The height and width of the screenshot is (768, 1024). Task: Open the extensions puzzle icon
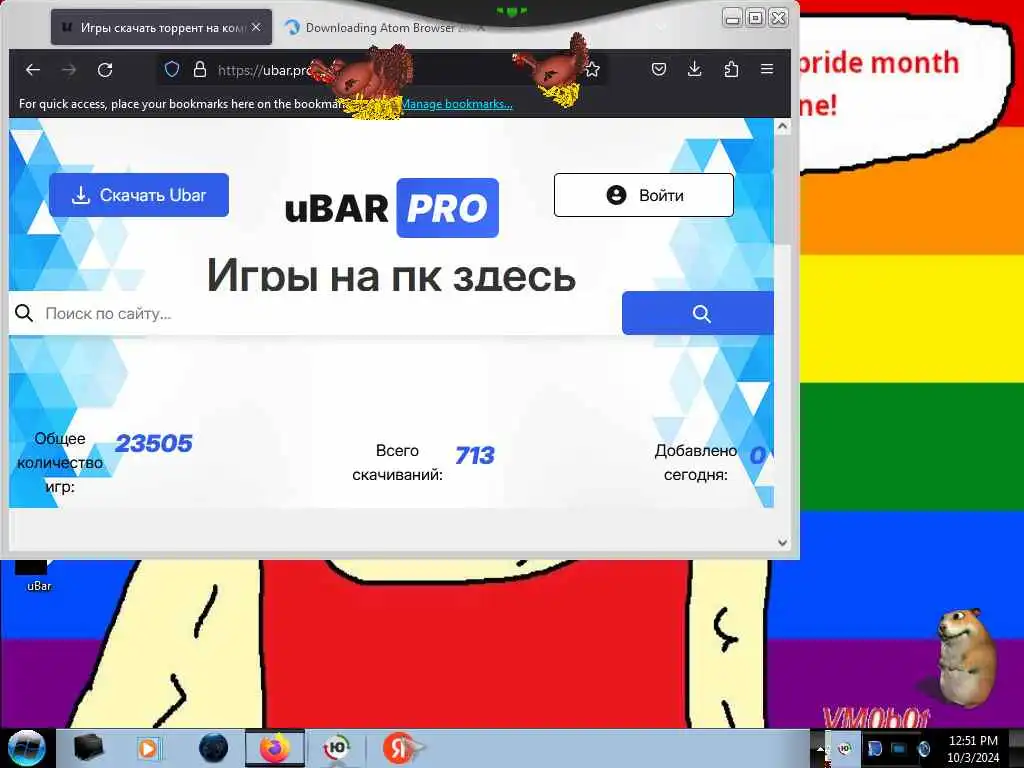731,69
